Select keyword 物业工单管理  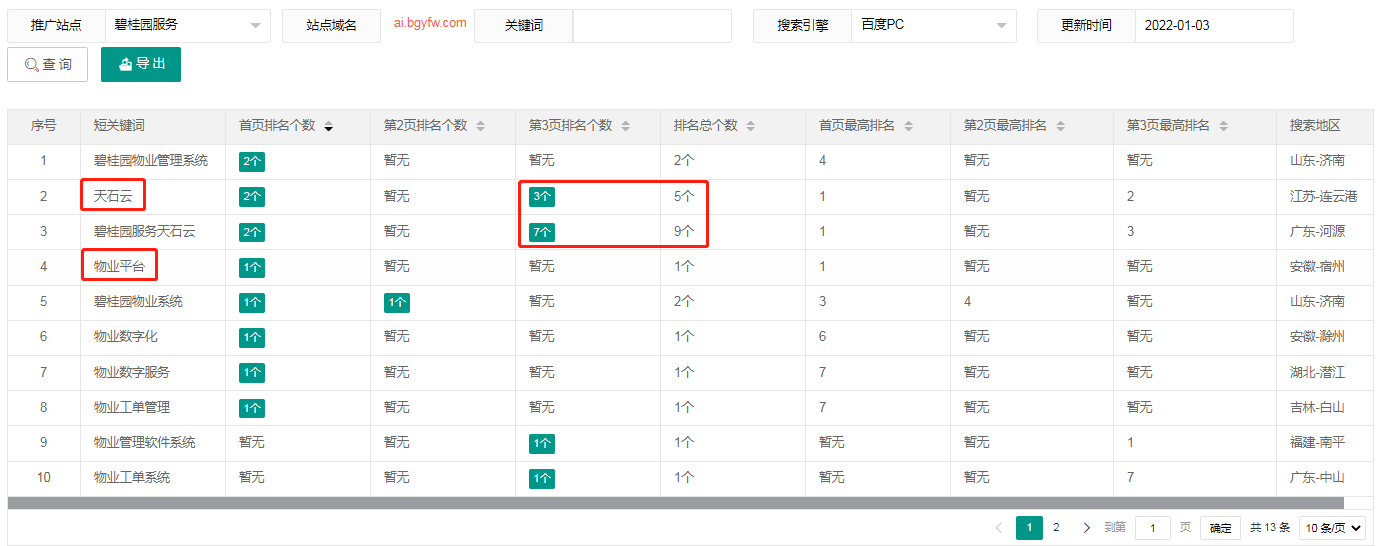[x=132, y=407]
